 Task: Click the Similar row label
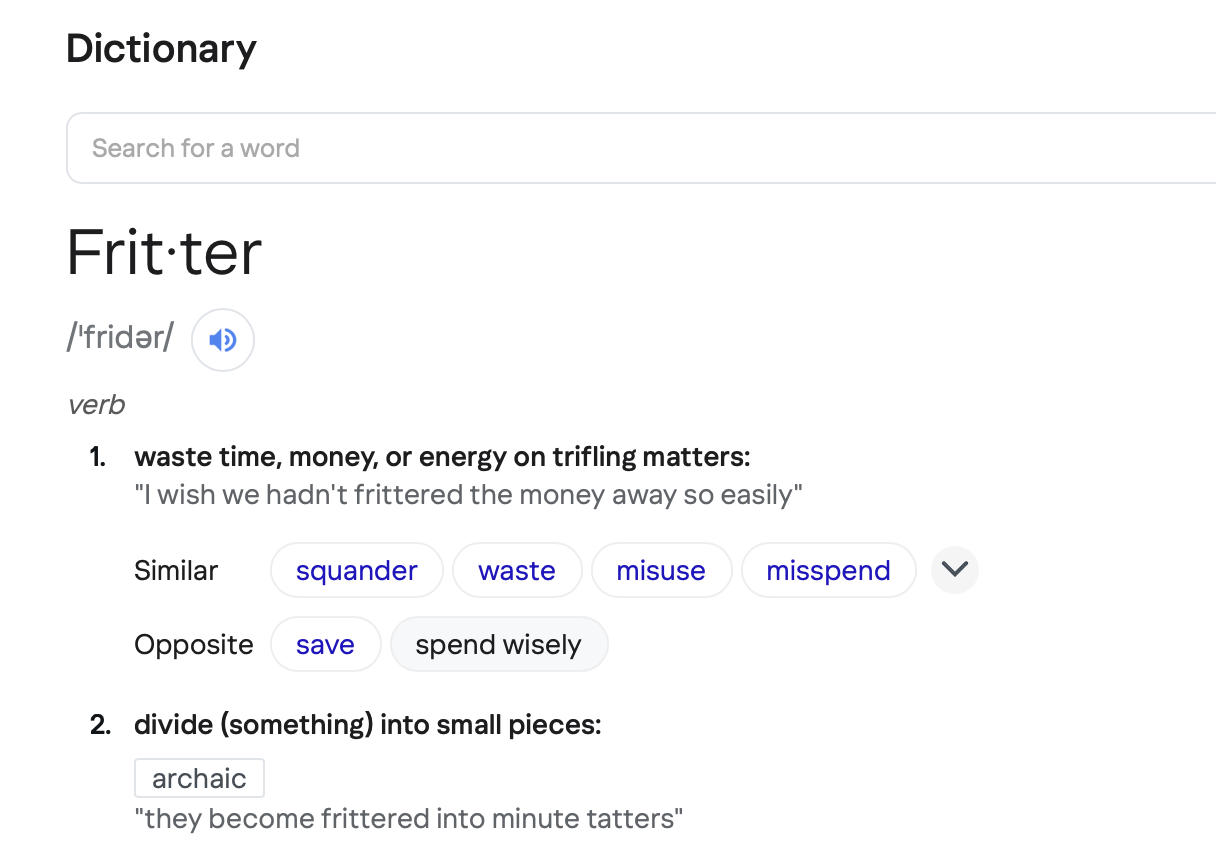[176, 570]
